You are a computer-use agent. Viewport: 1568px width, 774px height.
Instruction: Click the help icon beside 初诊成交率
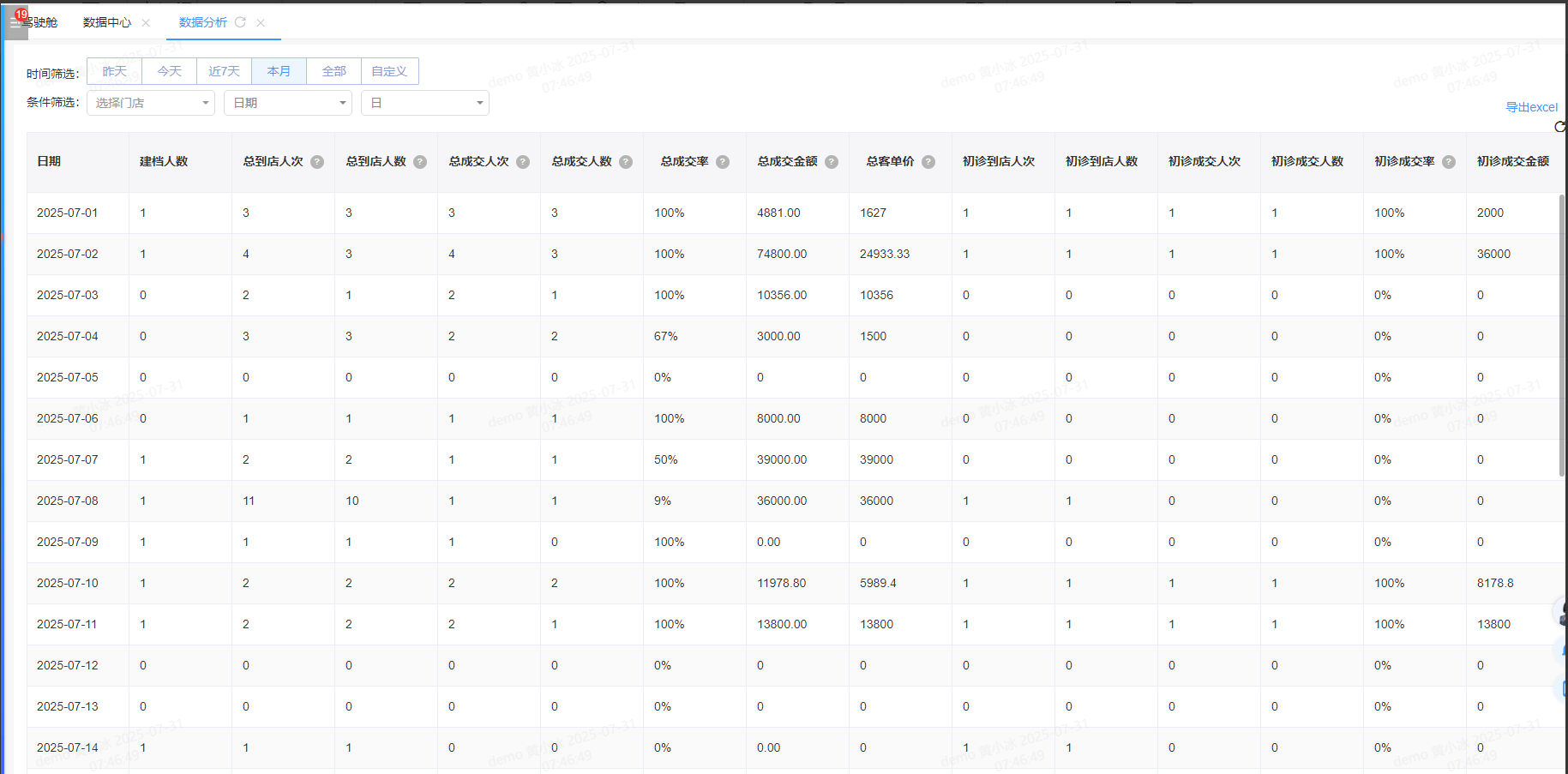pos(1449,162)
